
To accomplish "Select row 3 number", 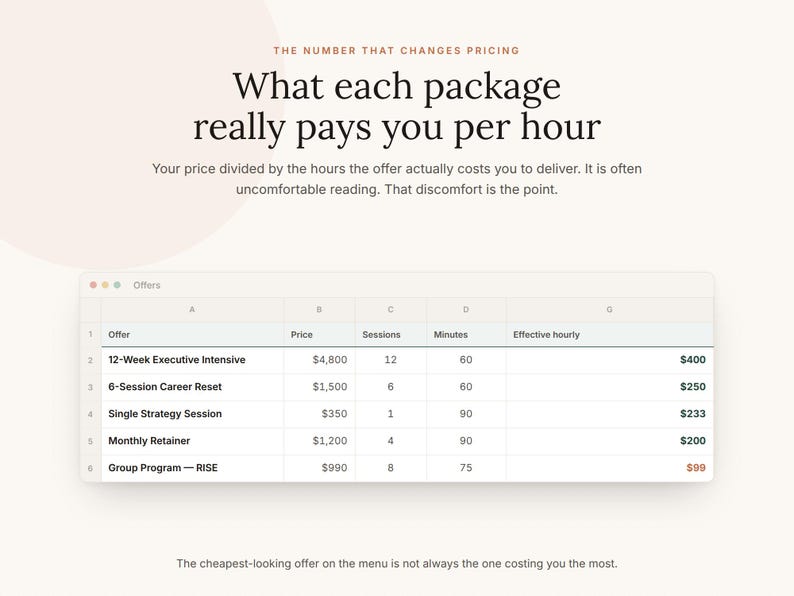I will (91, 387).
